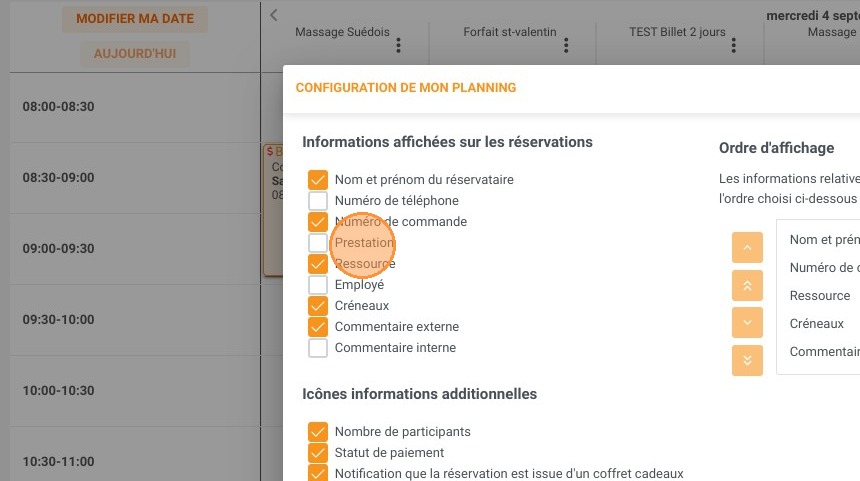
Task: Open Forfait st-valentin column options menu
Action: 566,46
